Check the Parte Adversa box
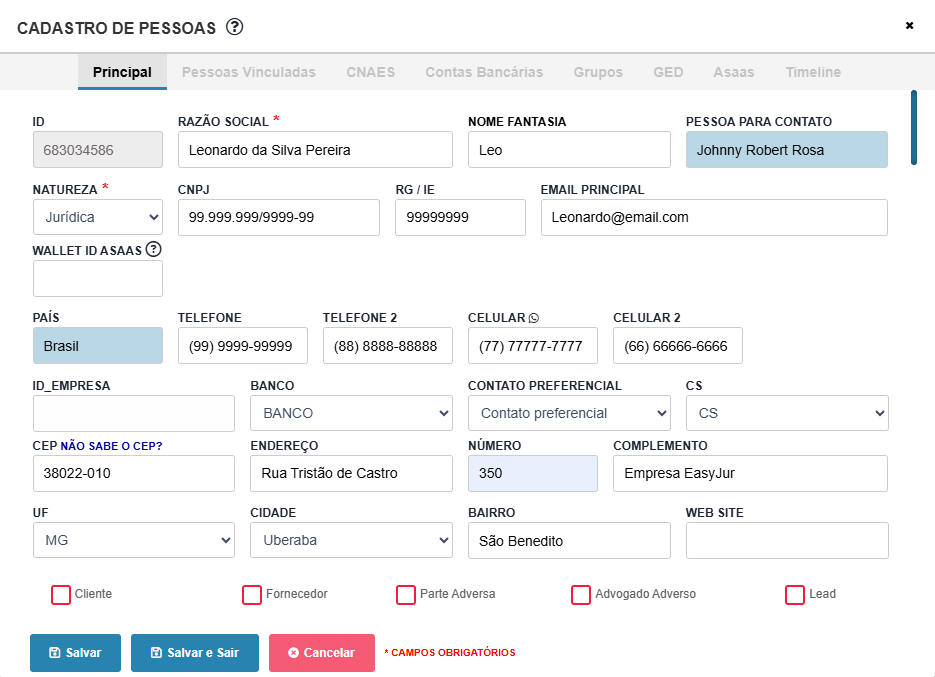 [x=406, y=595]
